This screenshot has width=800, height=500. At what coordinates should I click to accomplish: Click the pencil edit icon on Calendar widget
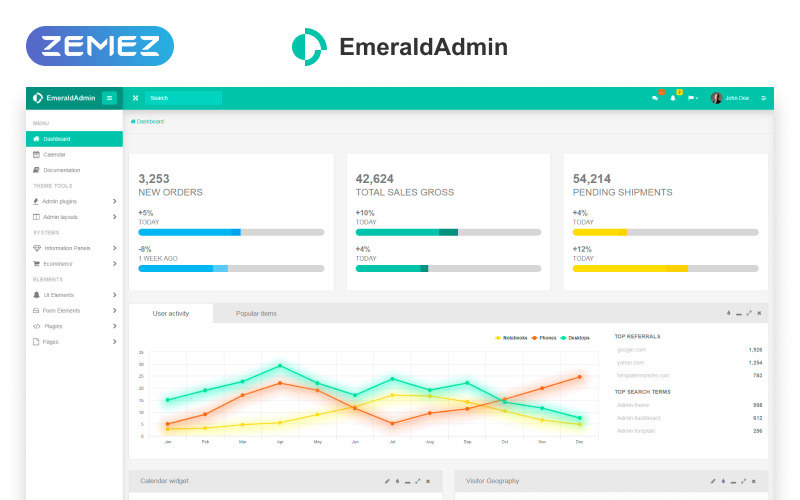tap(387, 481)
